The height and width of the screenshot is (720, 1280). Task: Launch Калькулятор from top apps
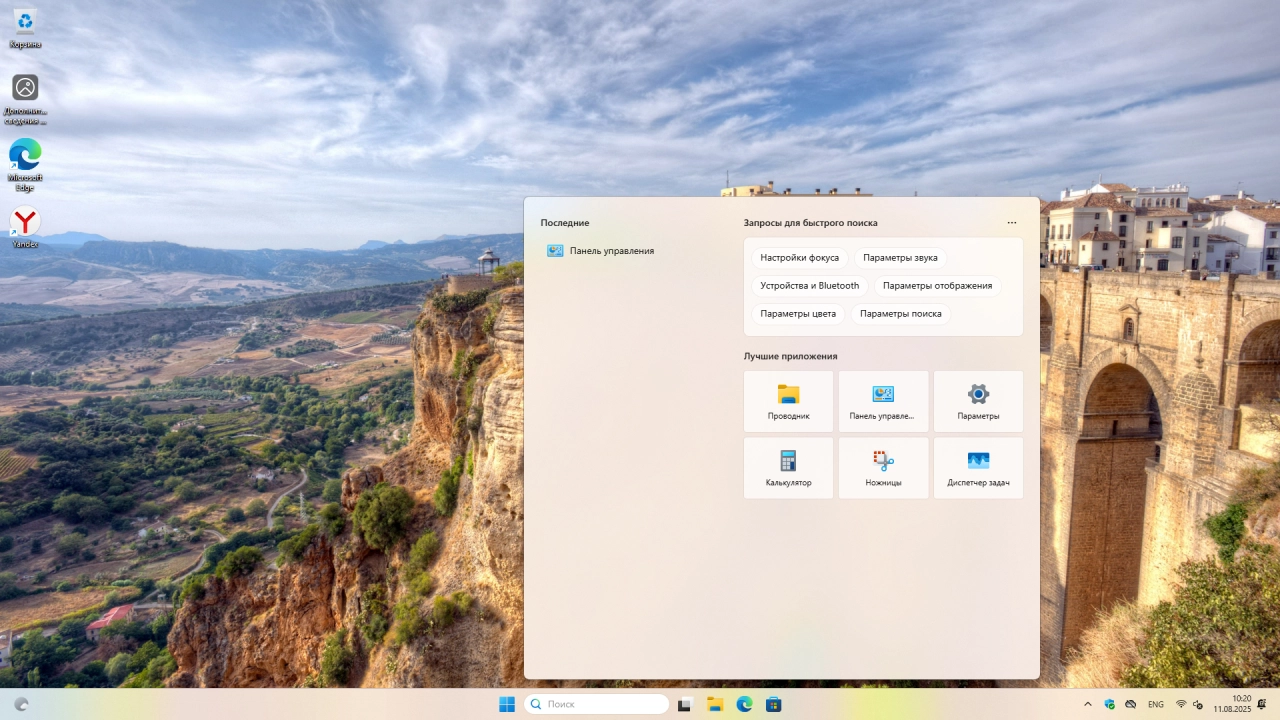(x=788, y=468)
